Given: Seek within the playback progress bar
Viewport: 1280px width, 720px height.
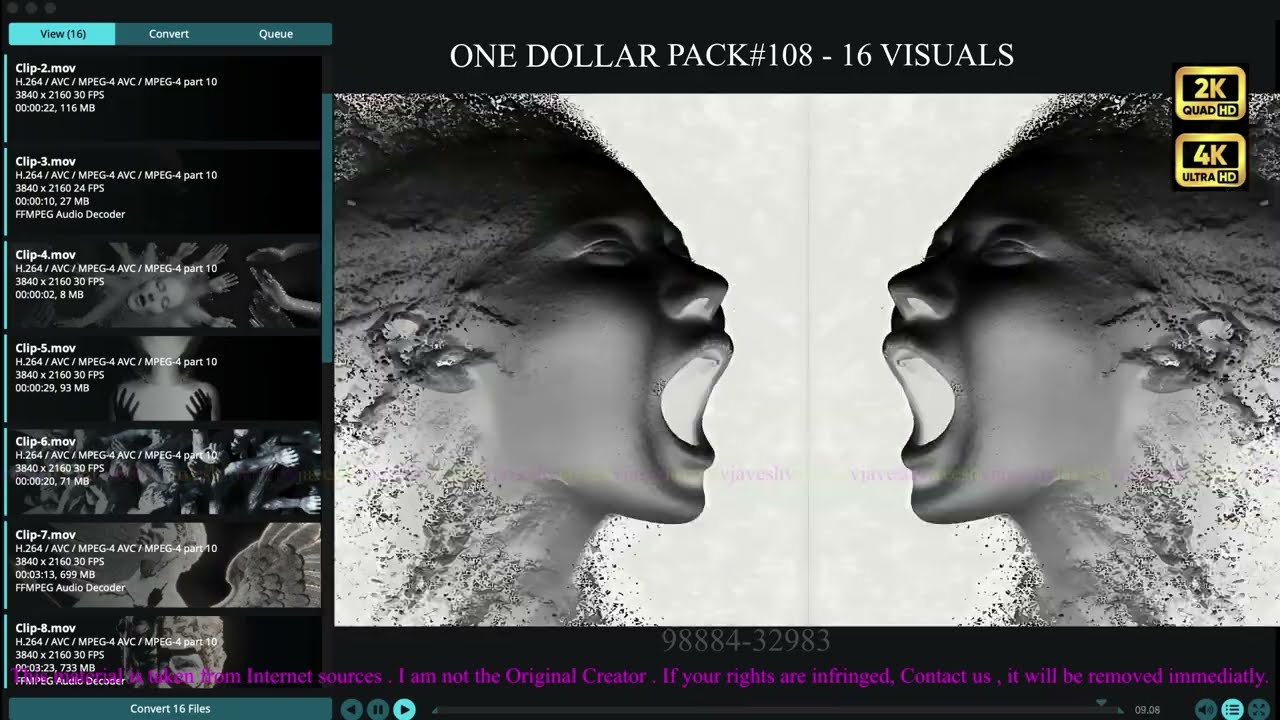Looking at the screenshot, I should tap(777, 711).
